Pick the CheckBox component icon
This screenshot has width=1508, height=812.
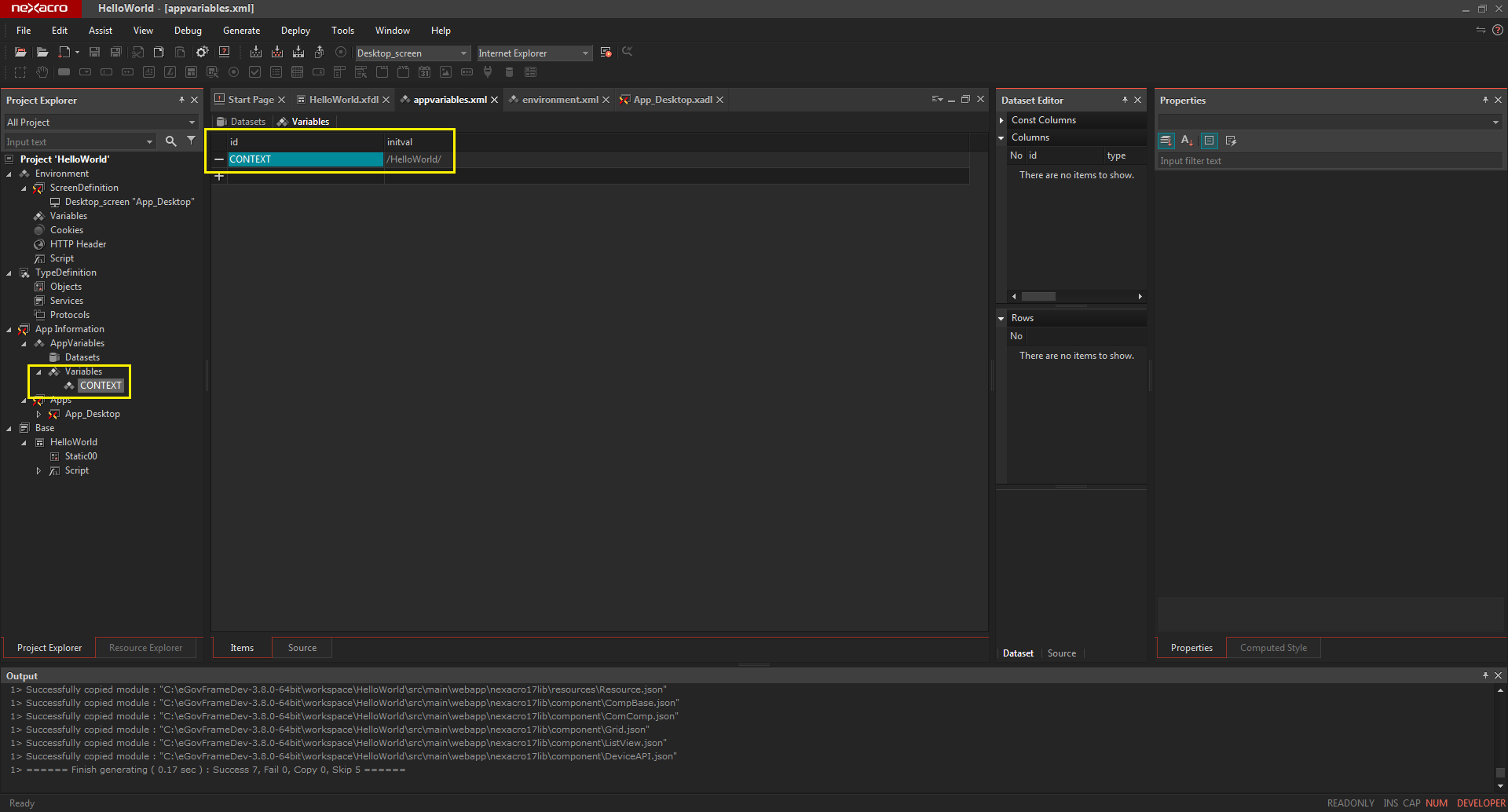pos(254,72)
